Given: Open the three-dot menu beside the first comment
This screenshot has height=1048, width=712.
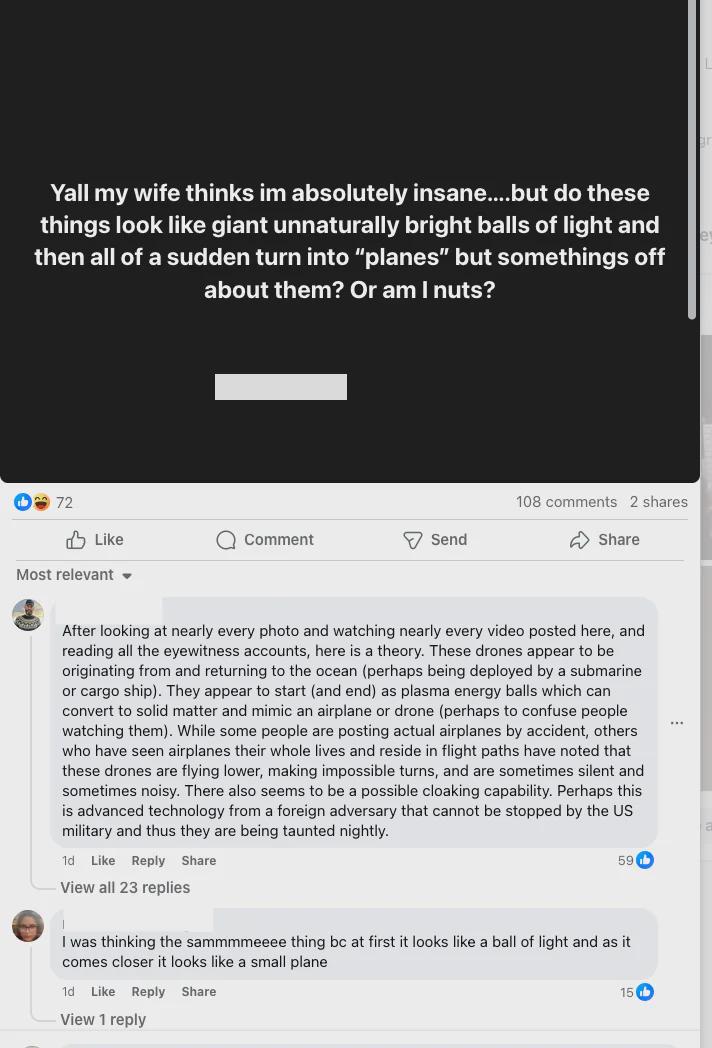Looking at the screenshot, I should [x=677, y=723].
